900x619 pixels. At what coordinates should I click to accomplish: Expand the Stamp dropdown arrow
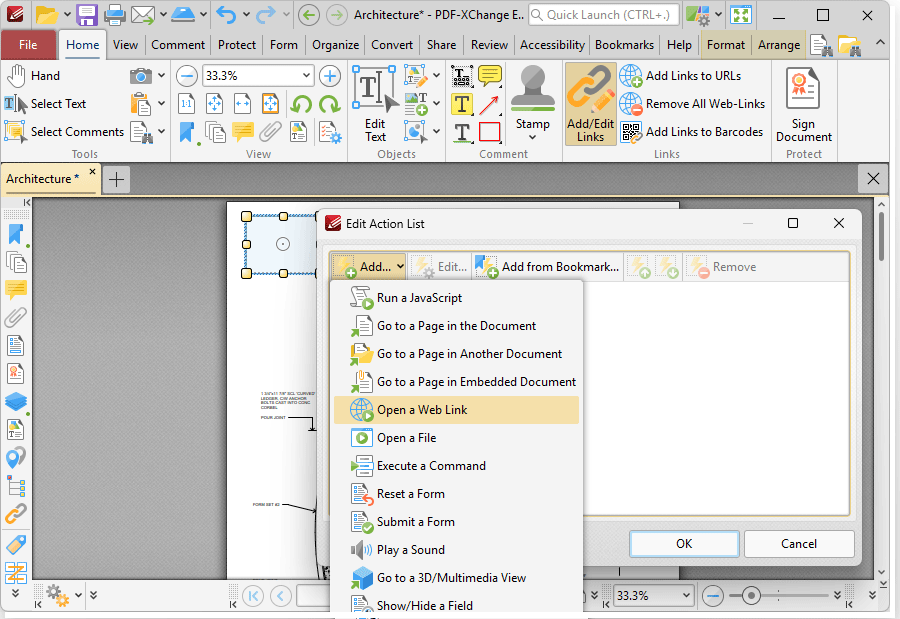pyautogui.click(x=533, y=137)
